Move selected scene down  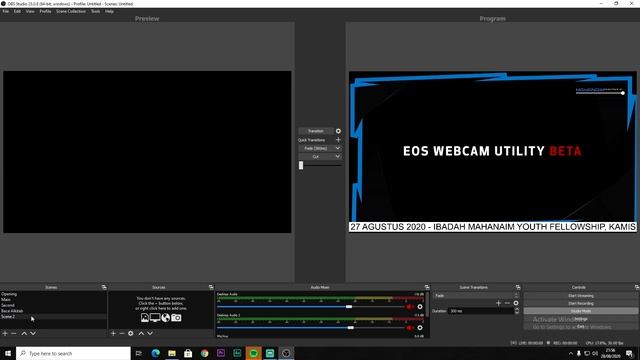tap(33, 333)
